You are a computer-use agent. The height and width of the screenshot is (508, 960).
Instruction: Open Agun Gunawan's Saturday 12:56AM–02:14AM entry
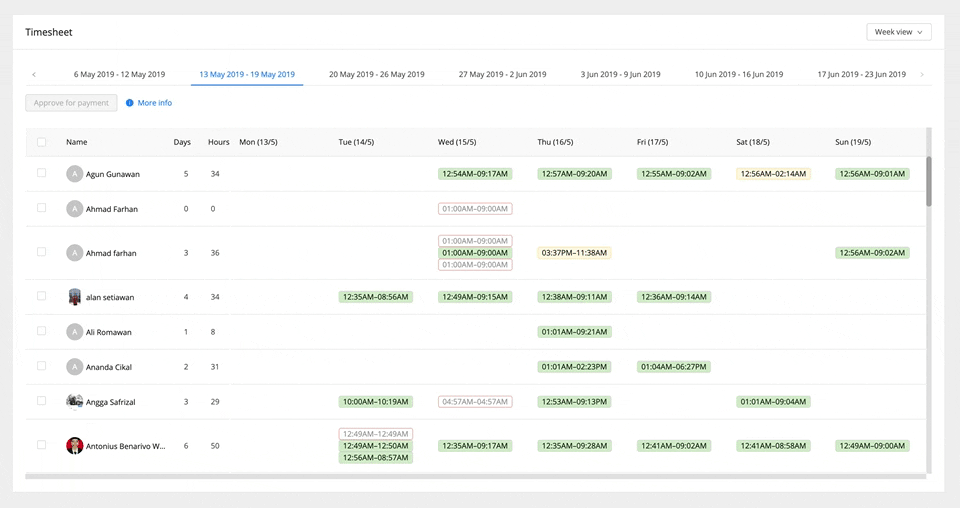coord(773,174)
